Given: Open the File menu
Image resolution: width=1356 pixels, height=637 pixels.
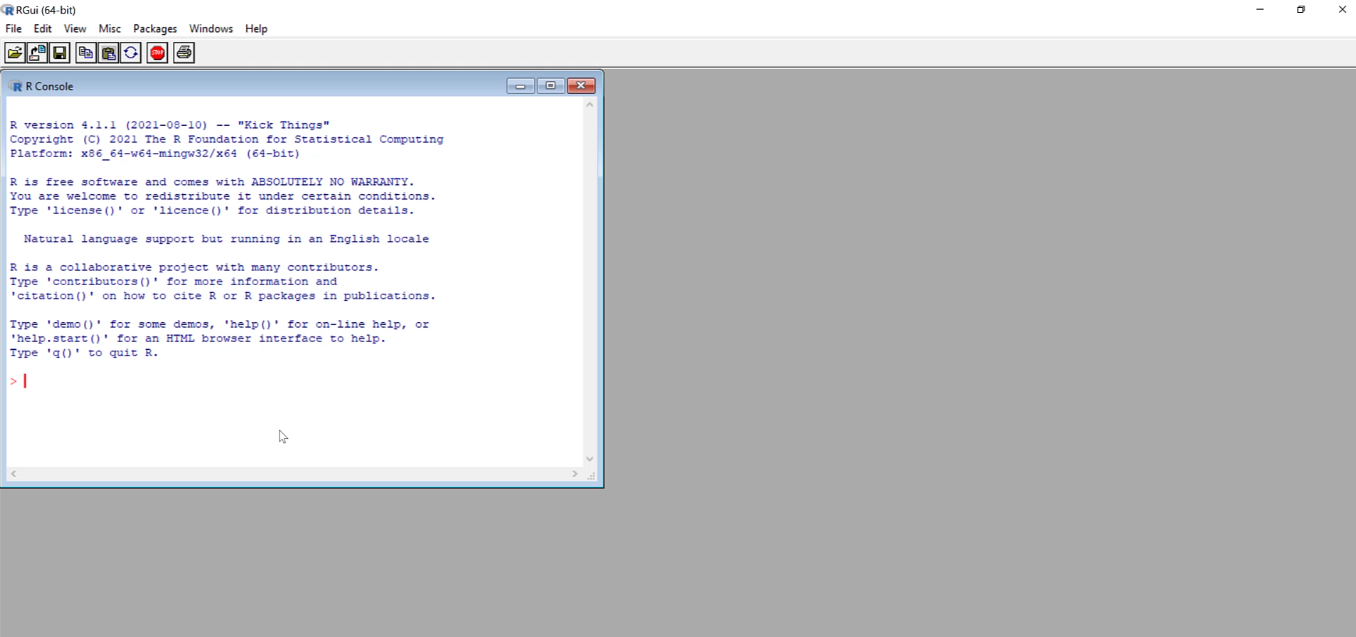Looking at the screenshot, I should pyautogui.click(x=13, y=29).
